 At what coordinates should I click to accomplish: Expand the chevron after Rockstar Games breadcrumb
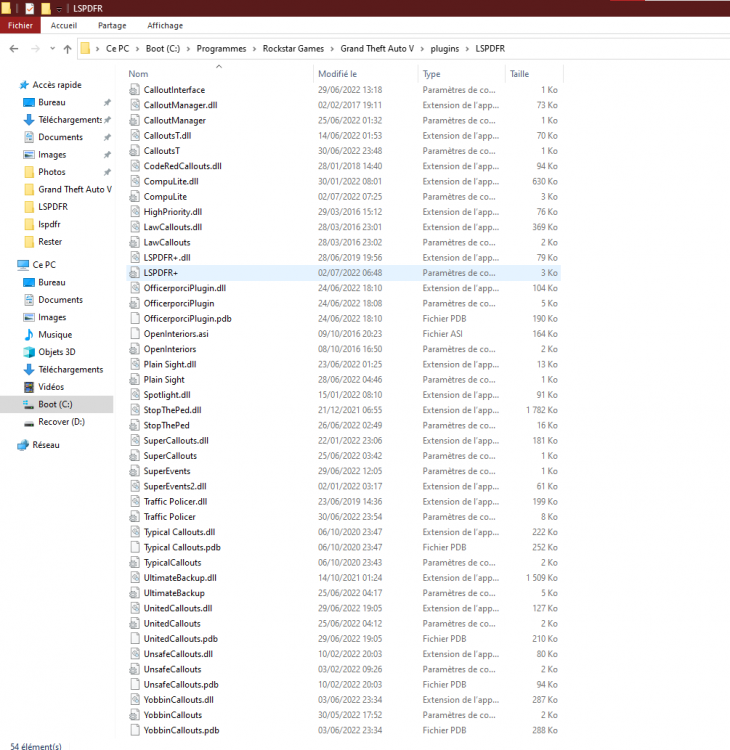(x=332, y=48)
